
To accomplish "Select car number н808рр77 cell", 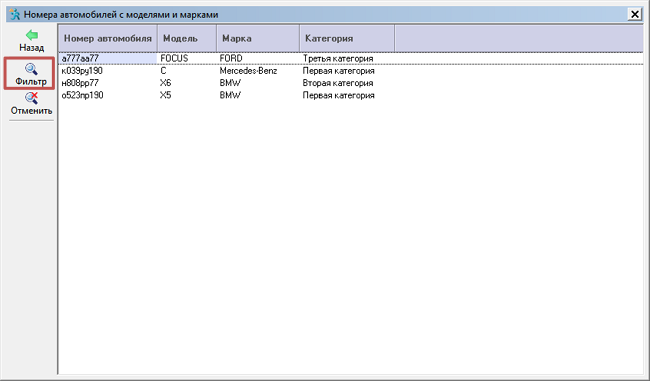I will point(108,83).
